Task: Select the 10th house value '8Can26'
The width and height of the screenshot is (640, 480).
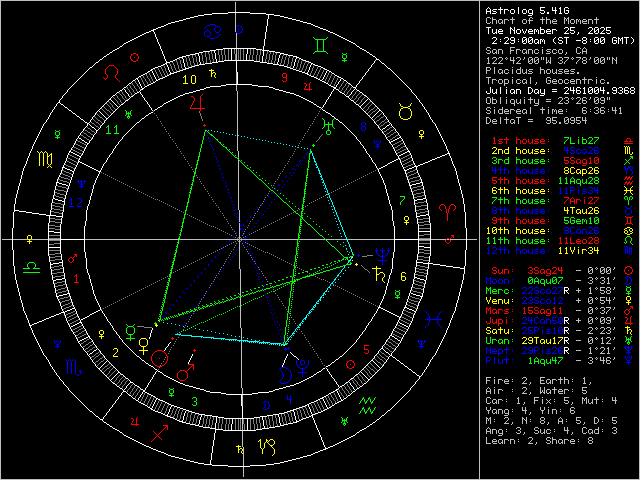Action: coord(581,231)
